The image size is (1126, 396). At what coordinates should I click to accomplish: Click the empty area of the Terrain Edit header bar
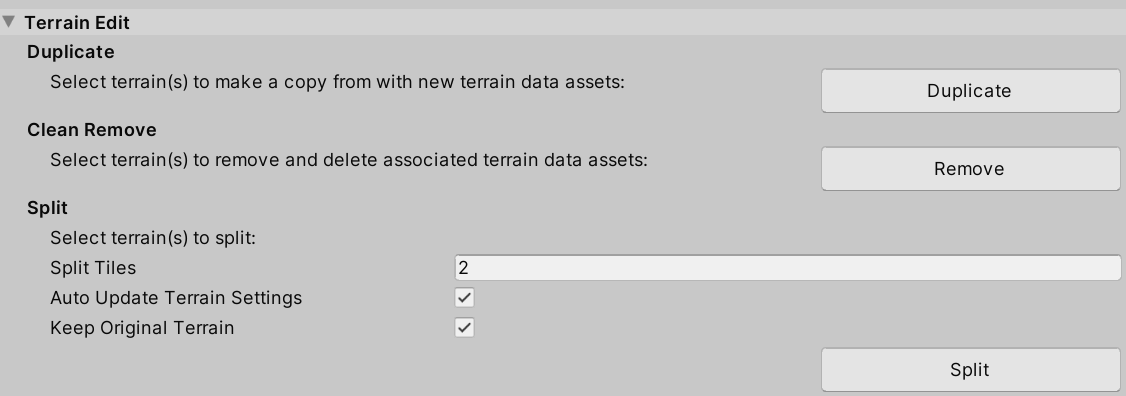(625, 22)
